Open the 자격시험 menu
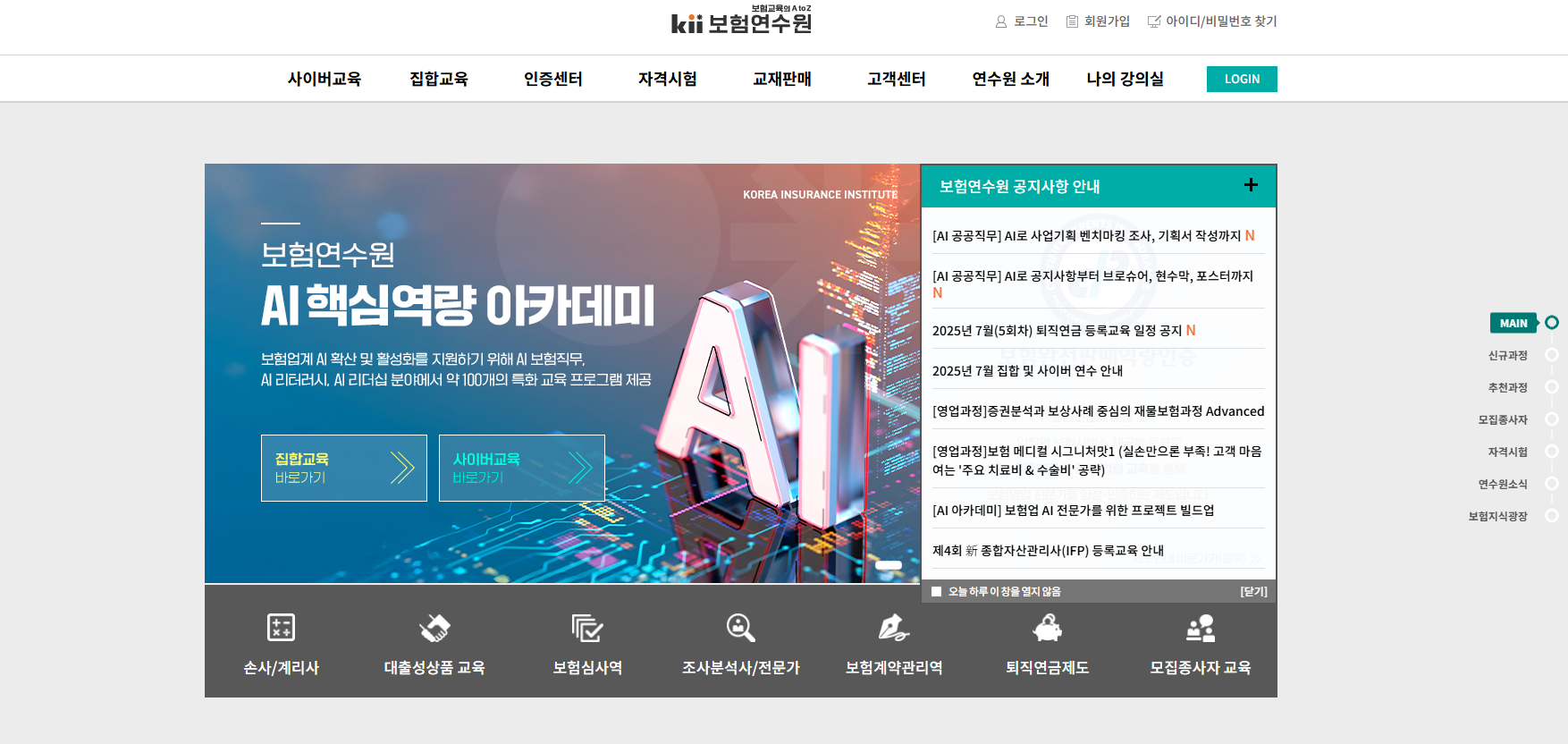 click(668, 79)
